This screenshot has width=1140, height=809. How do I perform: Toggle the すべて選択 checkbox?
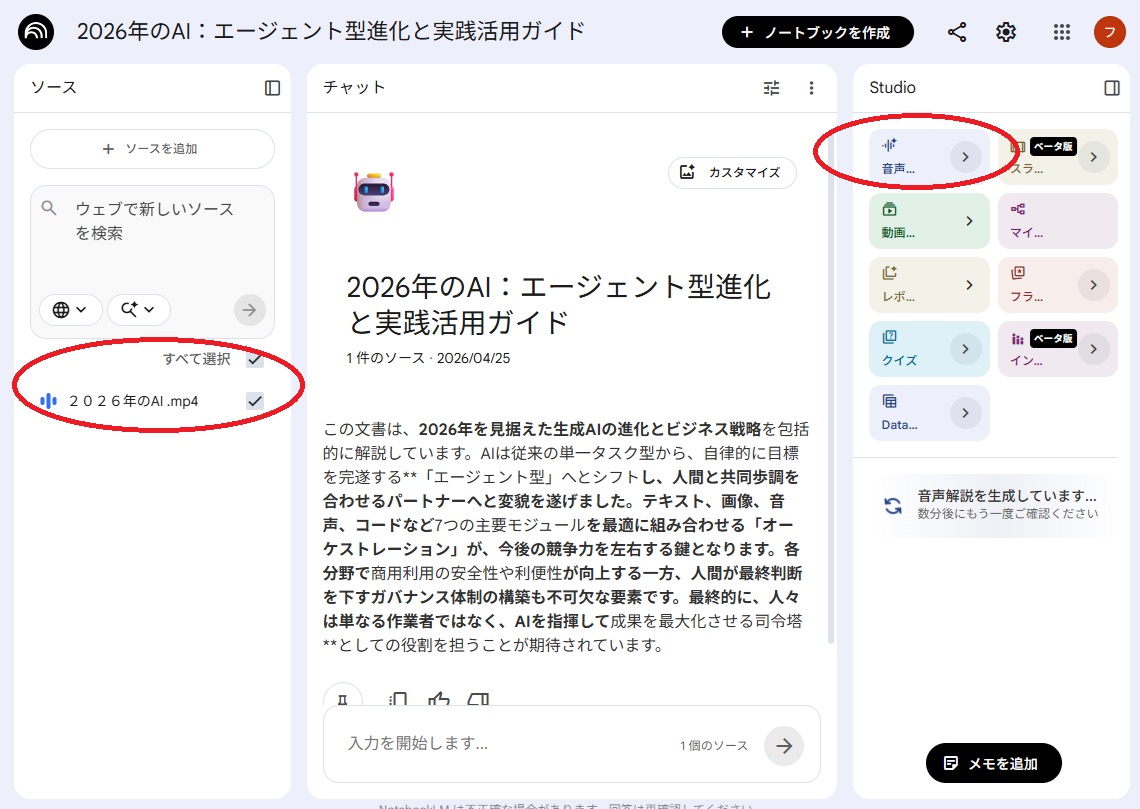255,359
